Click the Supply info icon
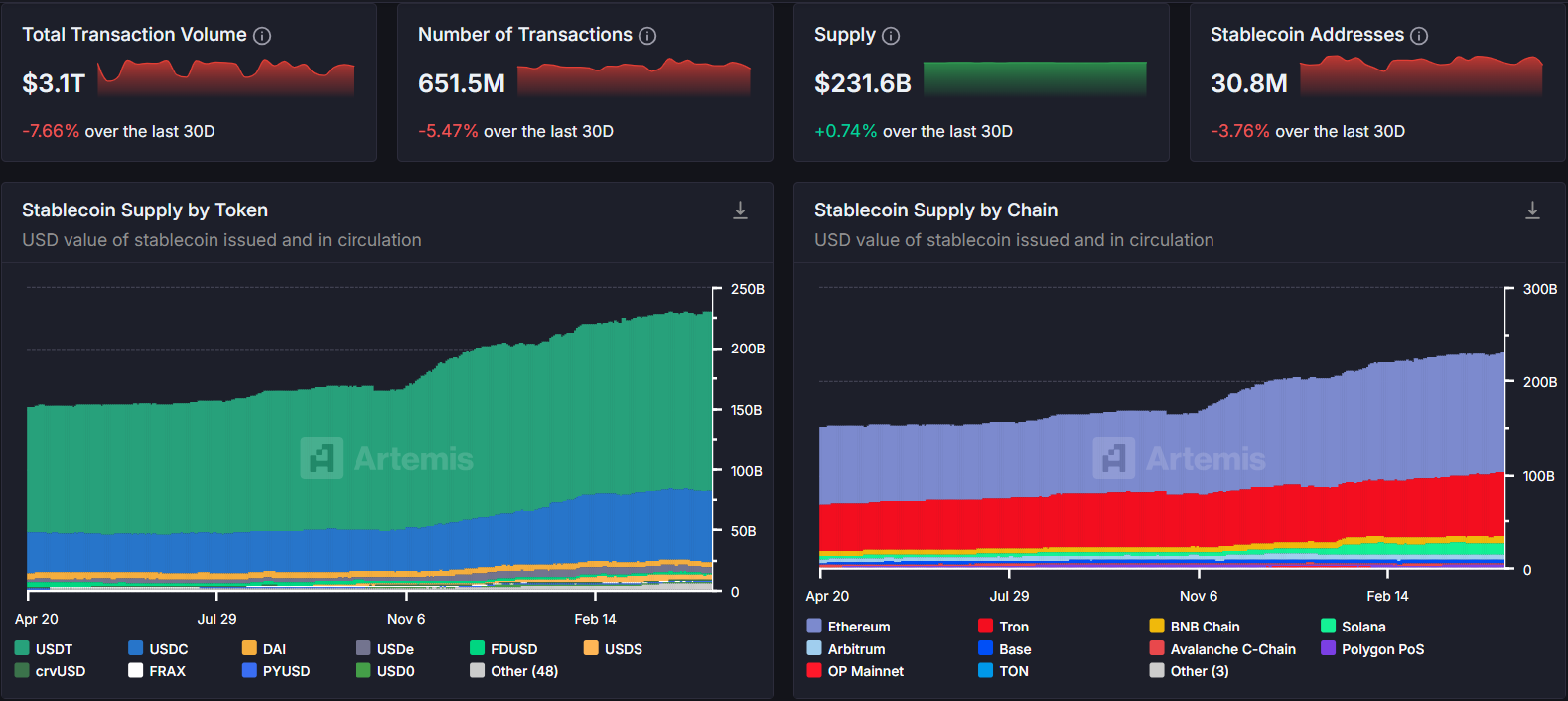This screenshot has width=1568, height=701. click(891, 36)
